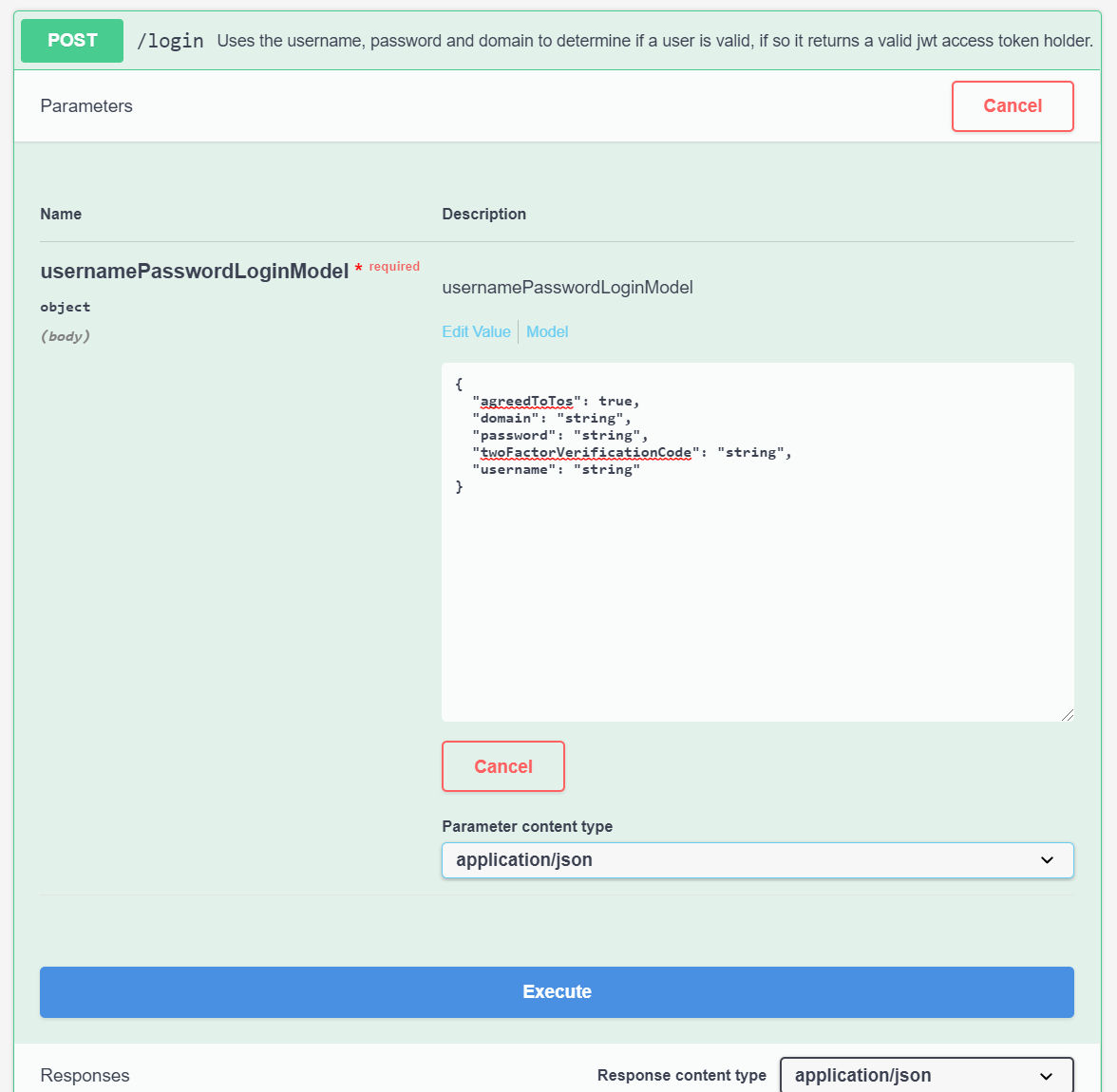Click the Name column header
Image resolution: width=1117 pixels, height=1092 pixels.
click(61, 214)
